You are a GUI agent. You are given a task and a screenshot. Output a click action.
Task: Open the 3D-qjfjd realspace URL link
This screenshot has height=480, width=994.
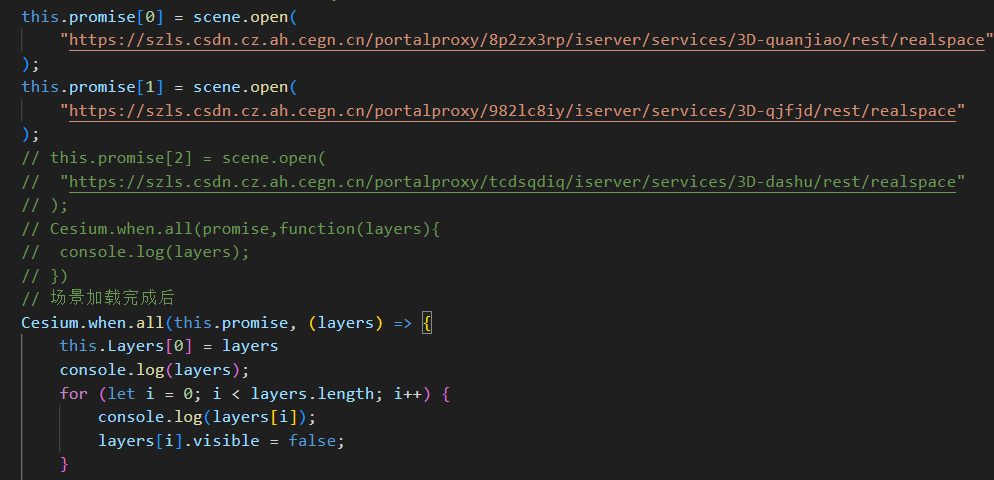(512, 111)
